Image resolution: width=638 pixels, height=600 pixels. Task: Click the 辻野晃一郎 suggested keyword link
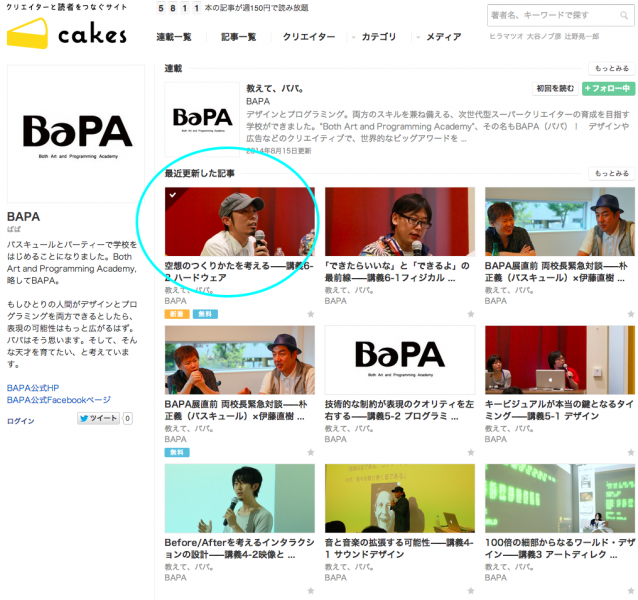coord(582,37)
